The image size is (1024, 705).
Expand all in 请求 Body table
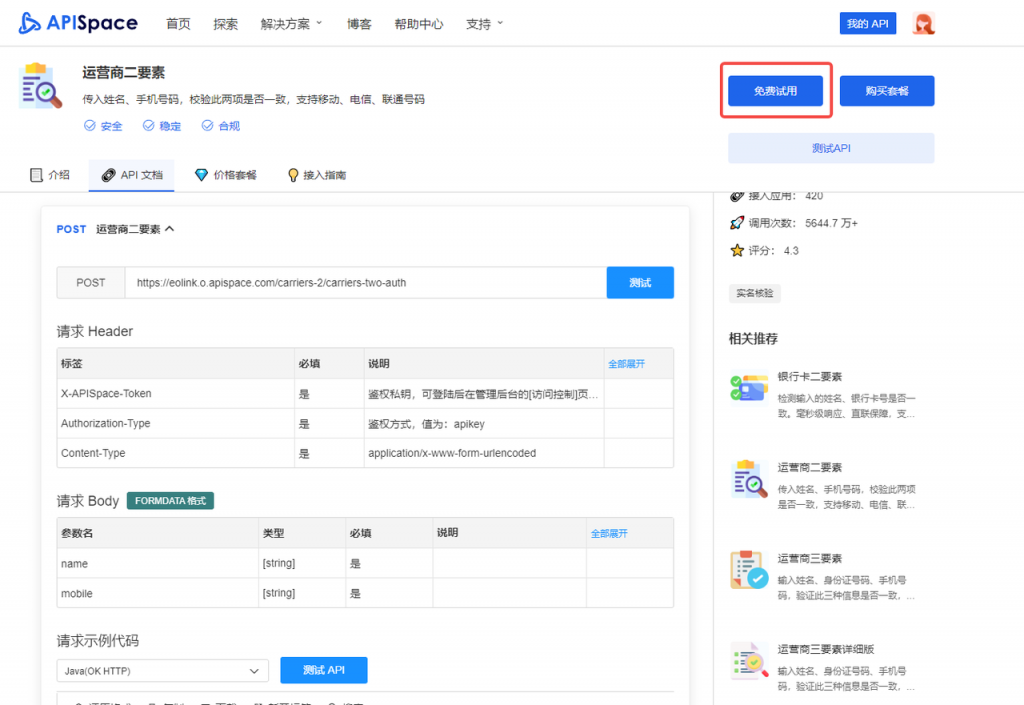(609, 533)
